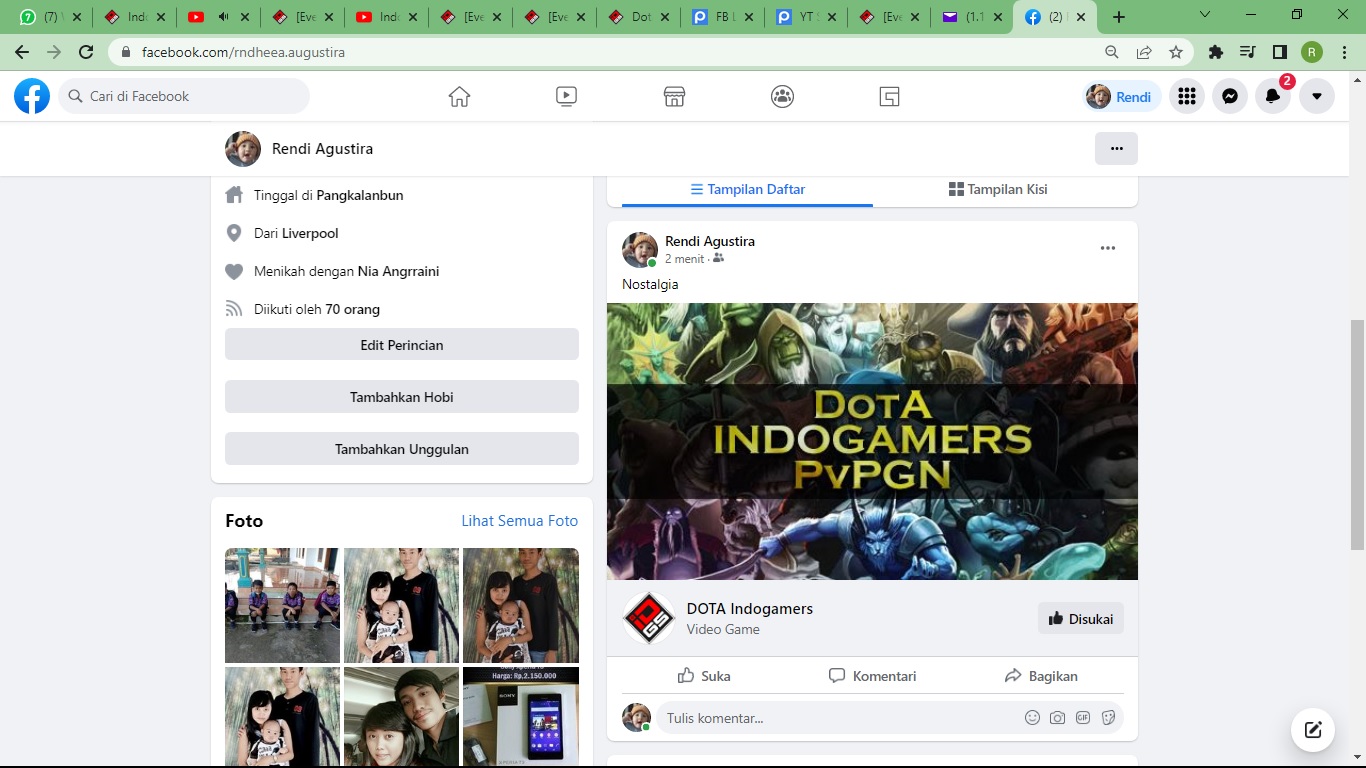This screenshot has width=1366, height=768.
Task: Open the profile three-dot options button
Action: pos(1116,148)
